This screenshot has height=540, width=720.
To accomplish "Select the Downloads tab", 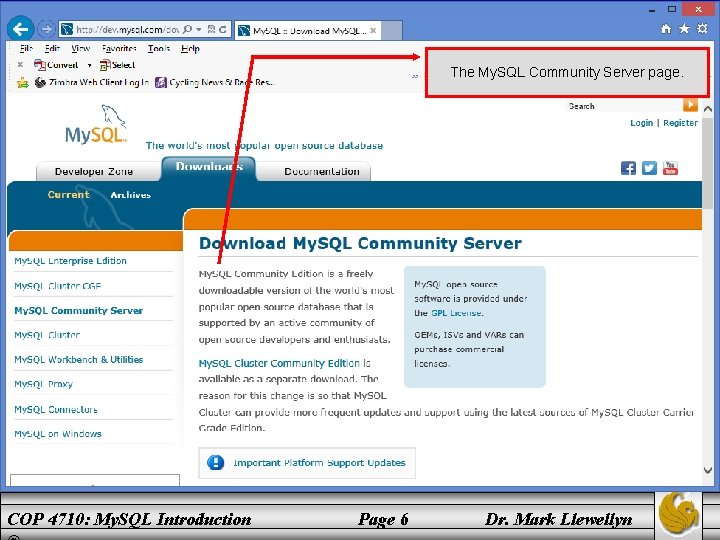I will 209,168.
